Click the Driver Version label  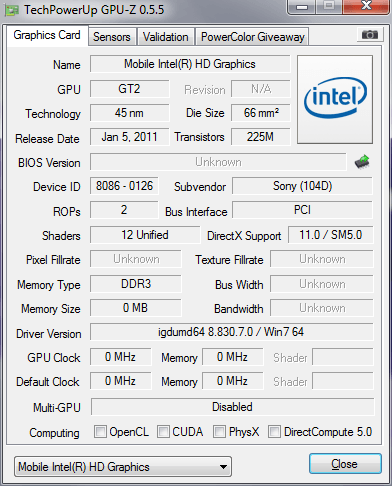tap(49, 334)
